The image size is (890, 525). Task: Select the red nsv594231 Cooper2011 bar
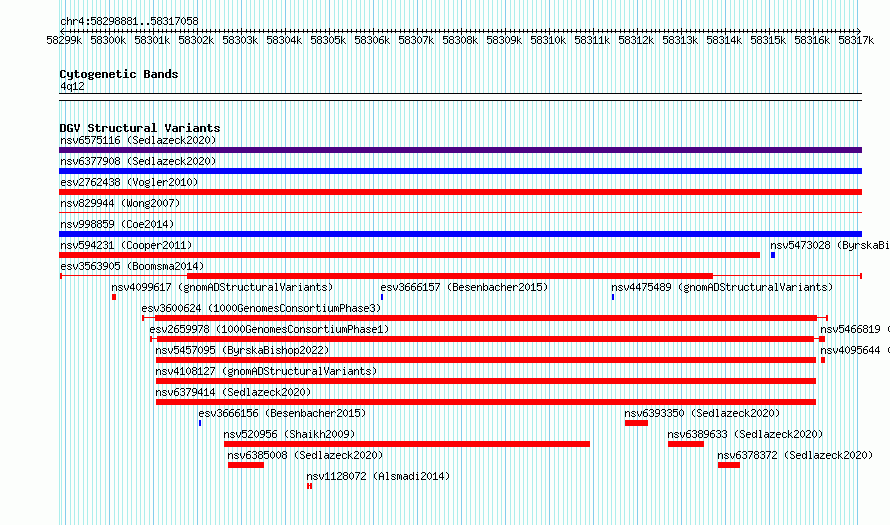pyautogui.click(x=409, y=255)
